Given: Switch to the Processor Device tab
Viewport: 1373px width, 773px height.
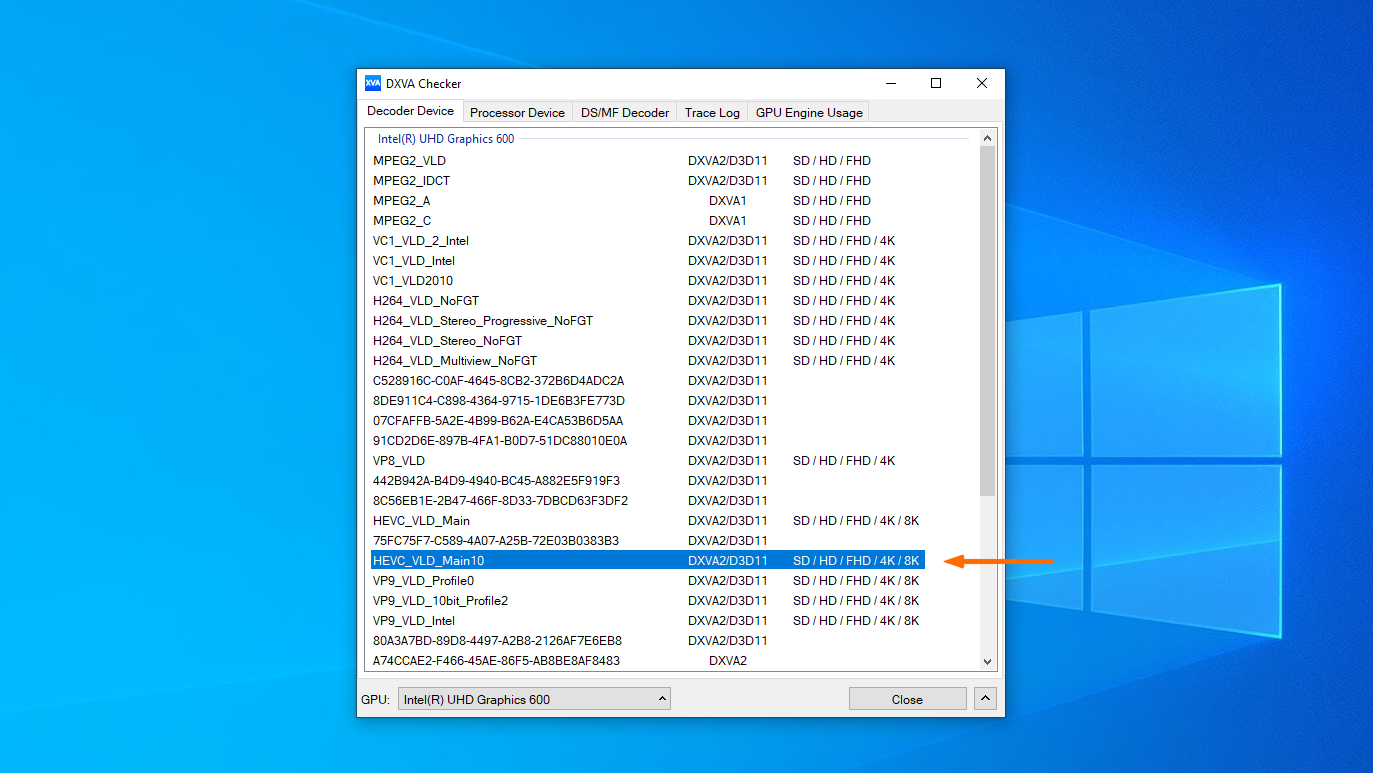Looking at the screenshot, I should point(517,113).
